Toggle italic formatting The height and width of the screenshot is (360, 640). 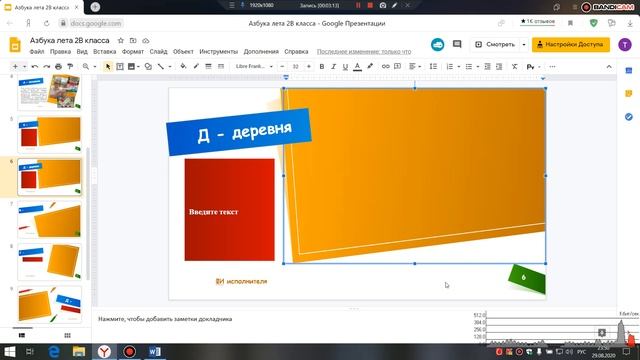pos(333,67)
